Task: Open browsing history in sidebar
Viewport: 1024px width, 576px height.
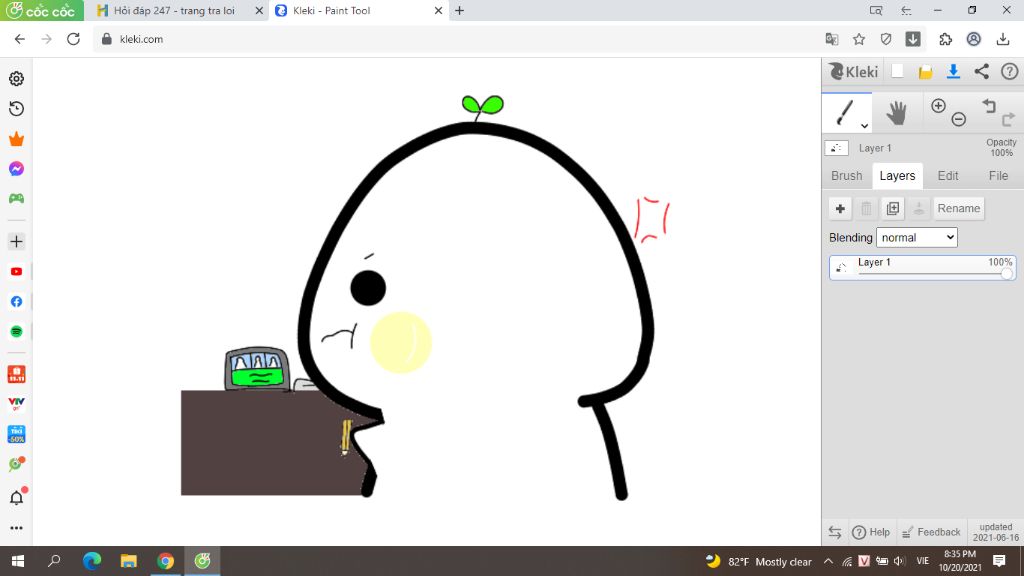Action: point(16,108)
